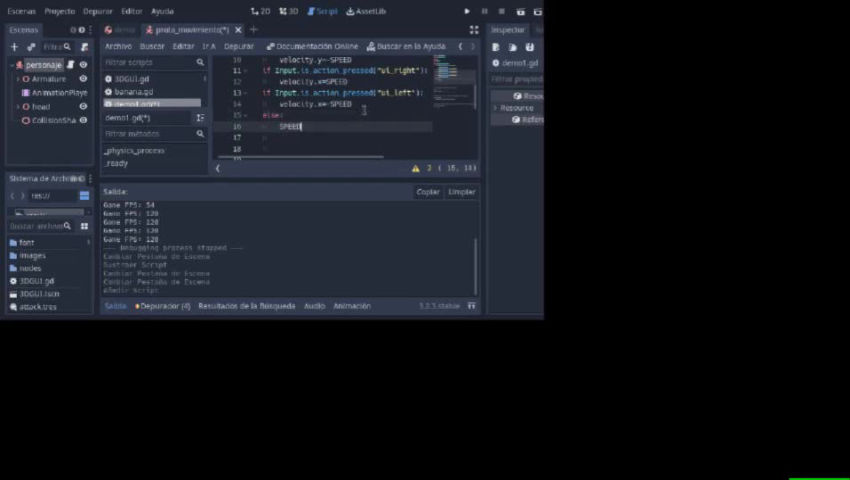The image size is (850, 480).
Task: Stop the running scene
Action: pyautogui.click(x=502, y=11)
